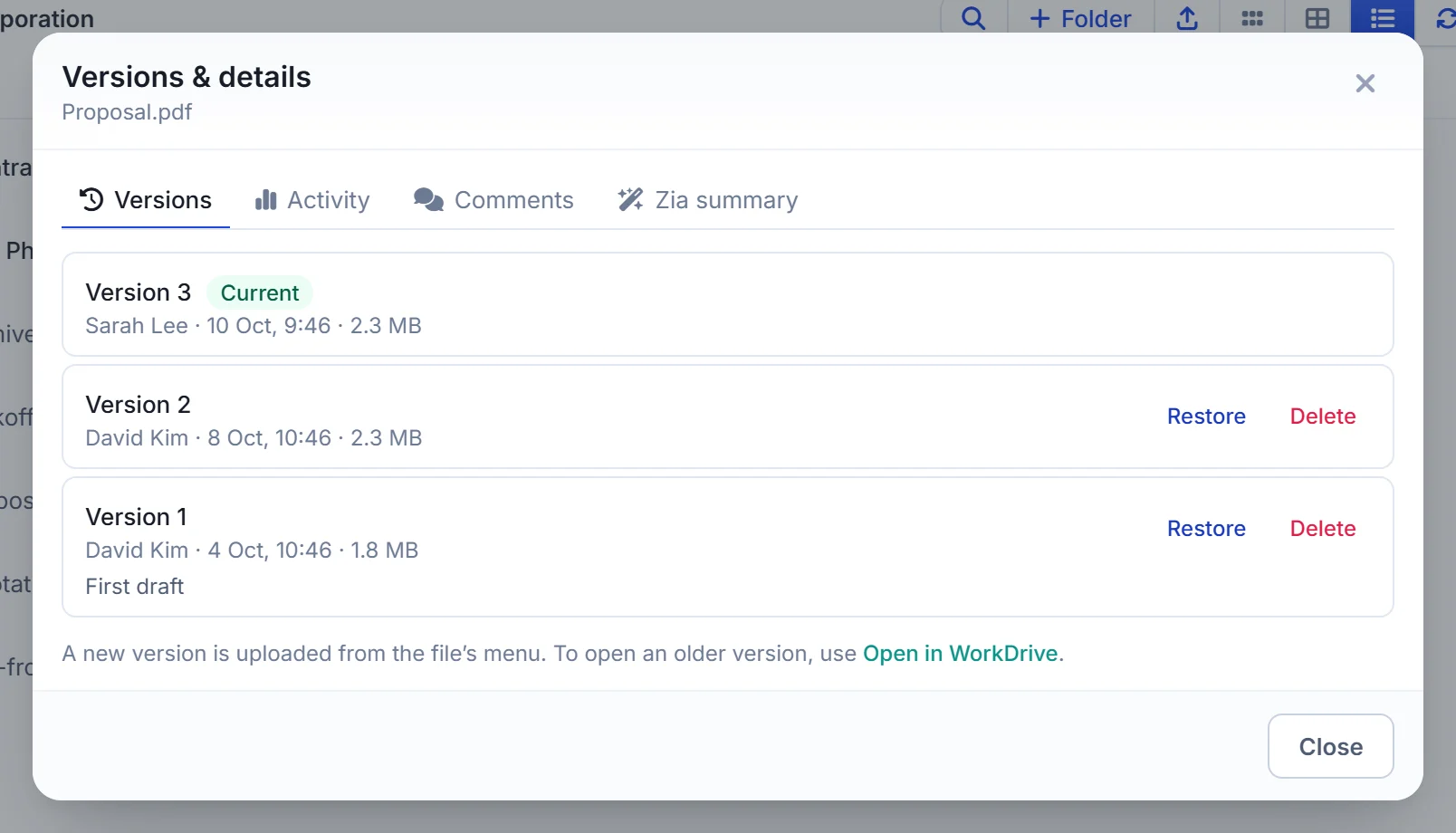The height and width of the screenshot is (833, 1456).
Task: Click the upload icon in toolbar
Action: click(x=1187, y=18)
